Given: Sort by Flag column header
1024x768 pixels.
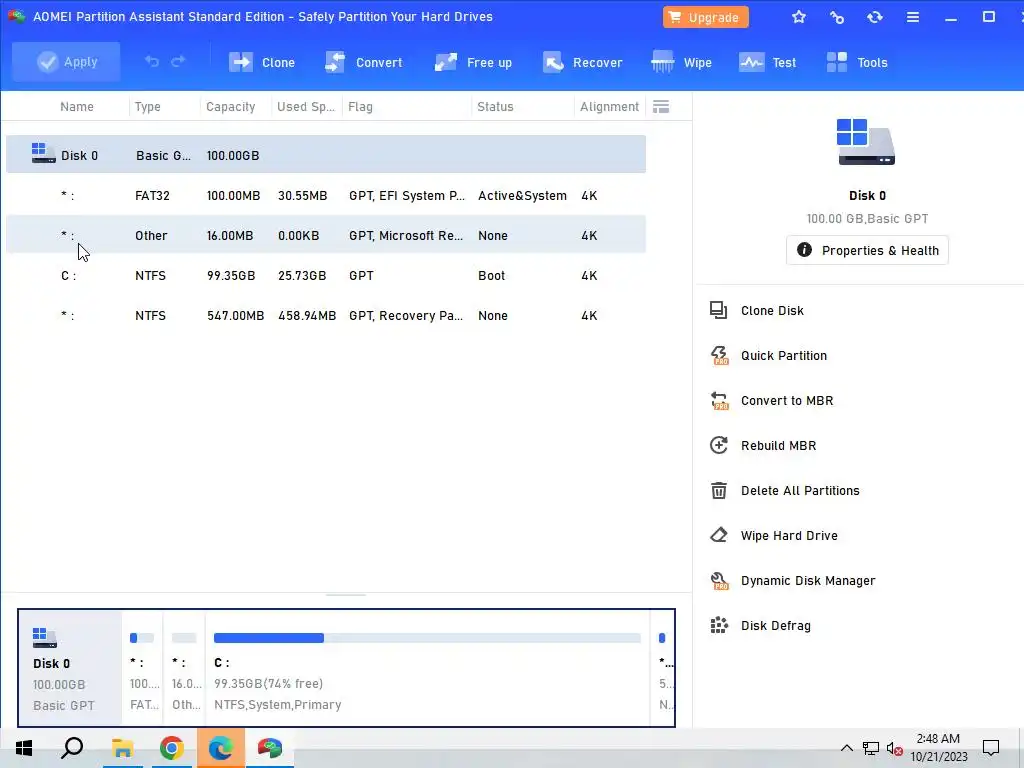Looking at the screenshot, I should 360,106.
